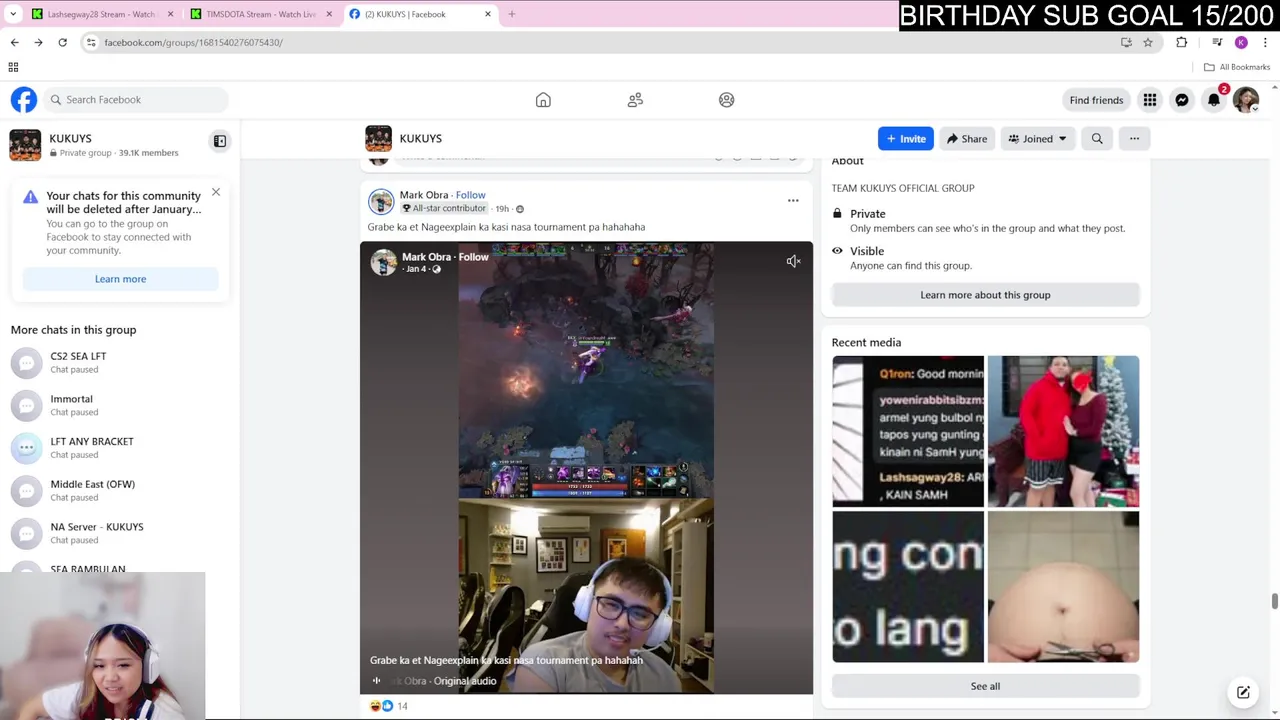Reload the current page

coord(62,42)
